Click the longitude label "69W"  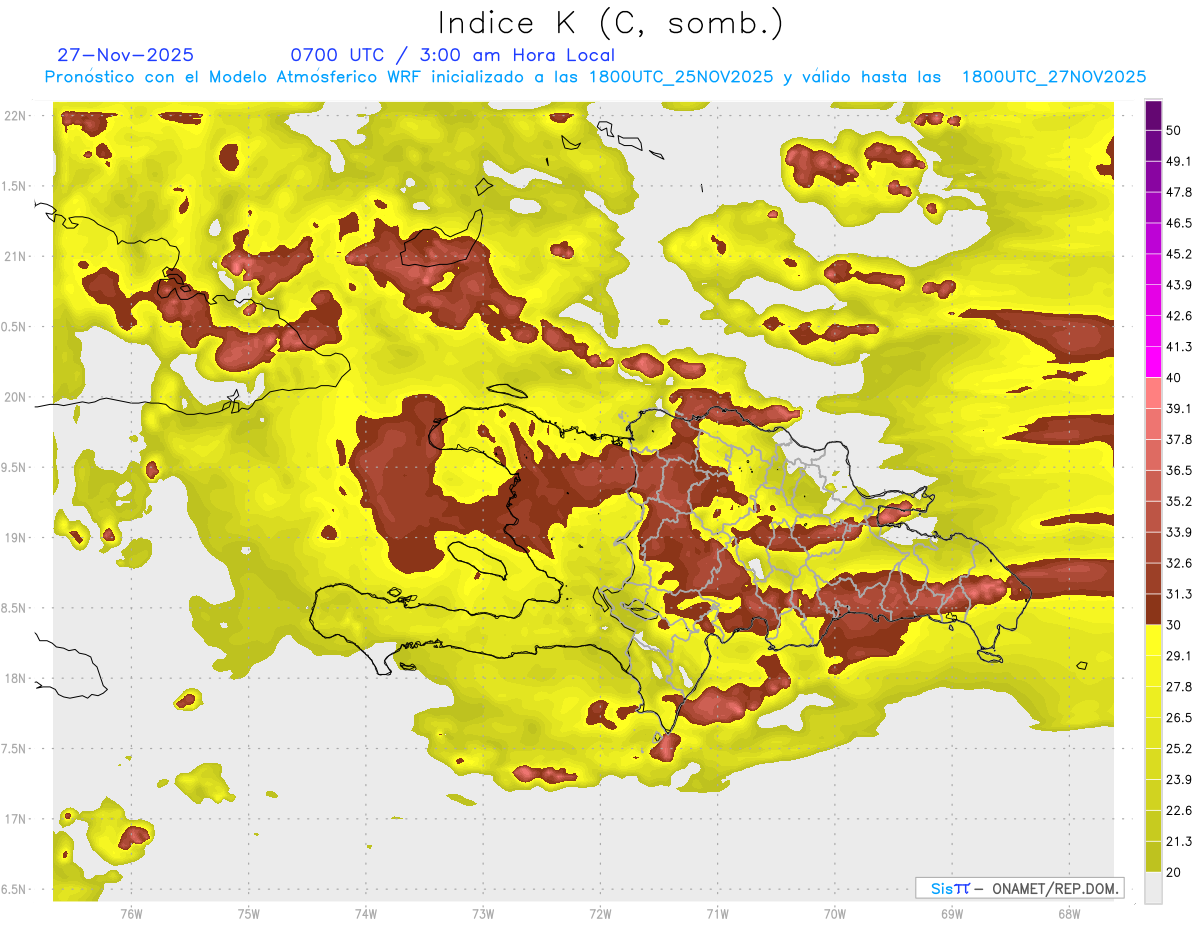(951, 913)
